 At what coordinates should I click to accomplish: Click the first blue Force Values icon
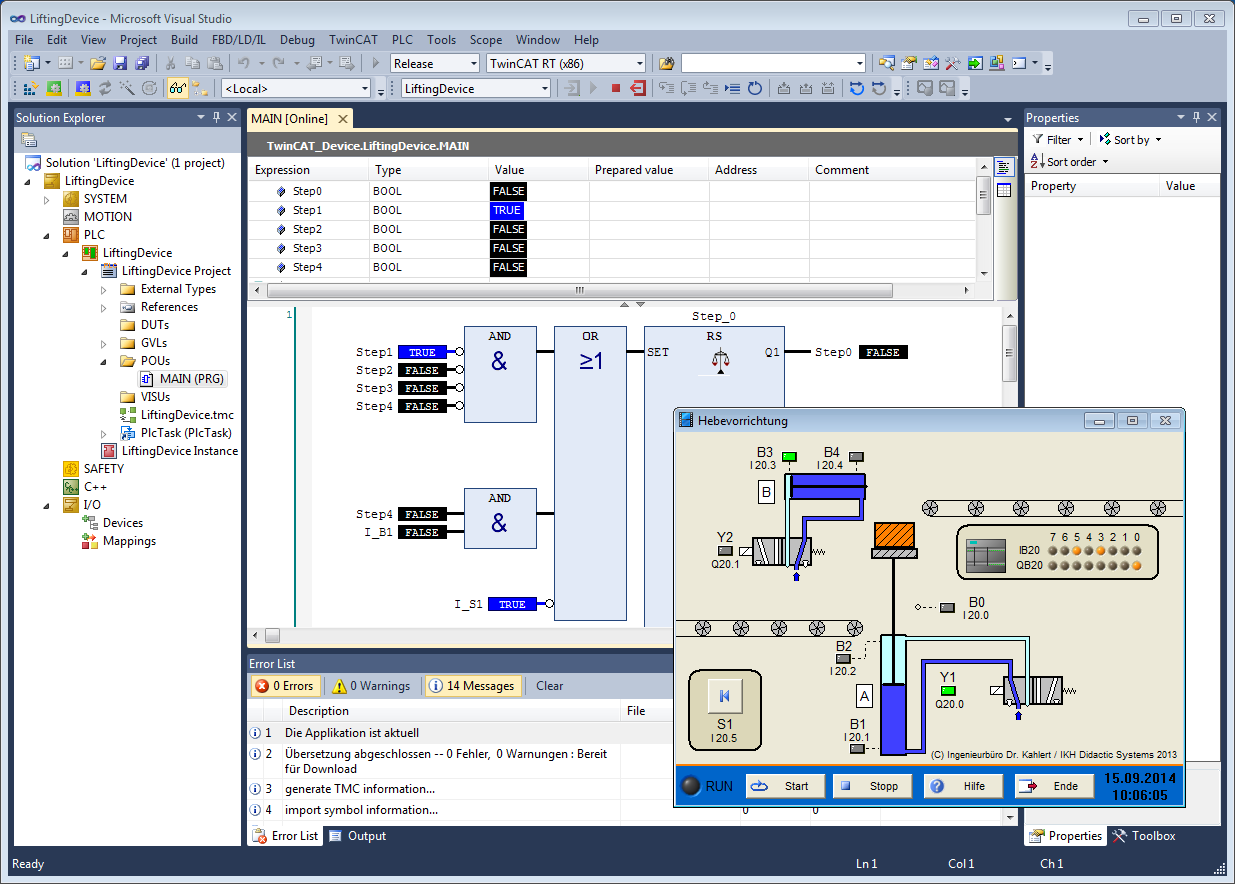pos(857,88)
